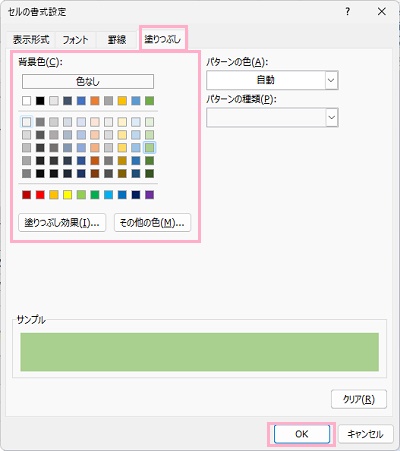
Task: Pick black swatch in top theme row
Action: point(40,101)
